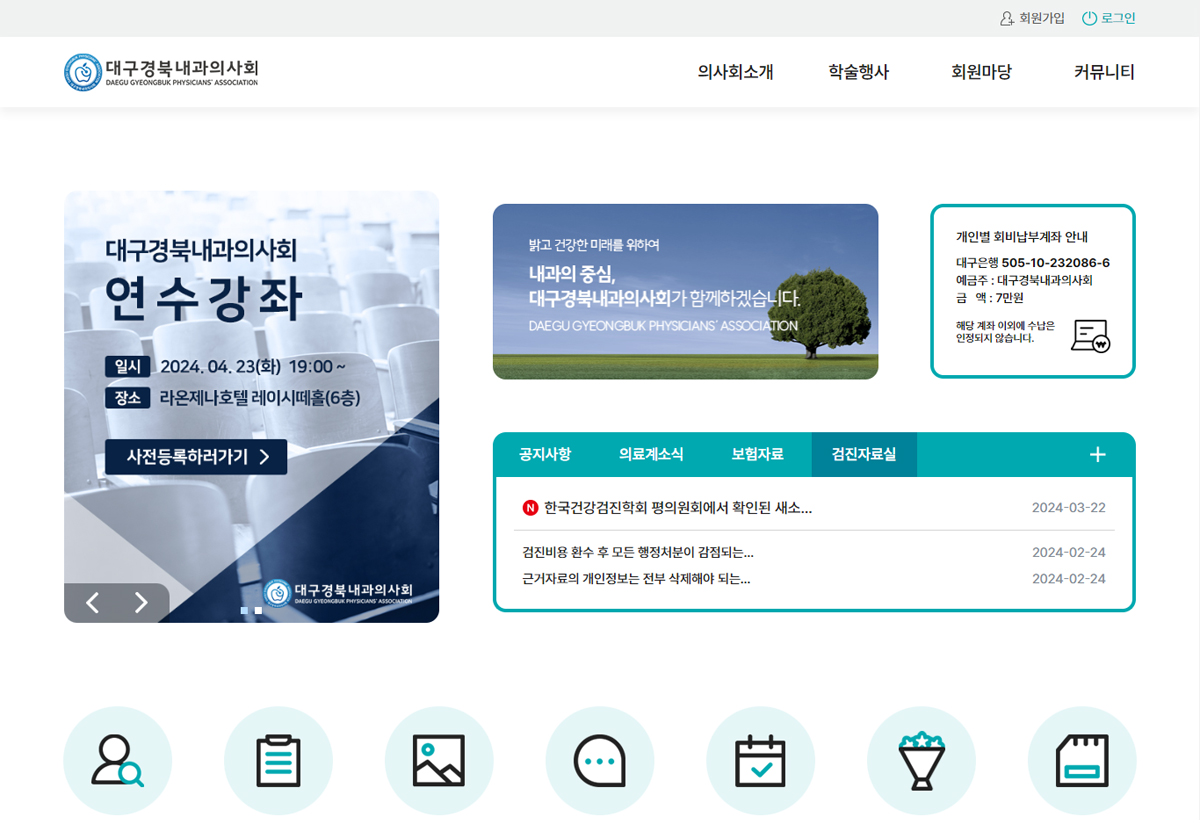Open post 근거자료의 개인정보는 전부 삭제해야 되는...

[636, 578]
